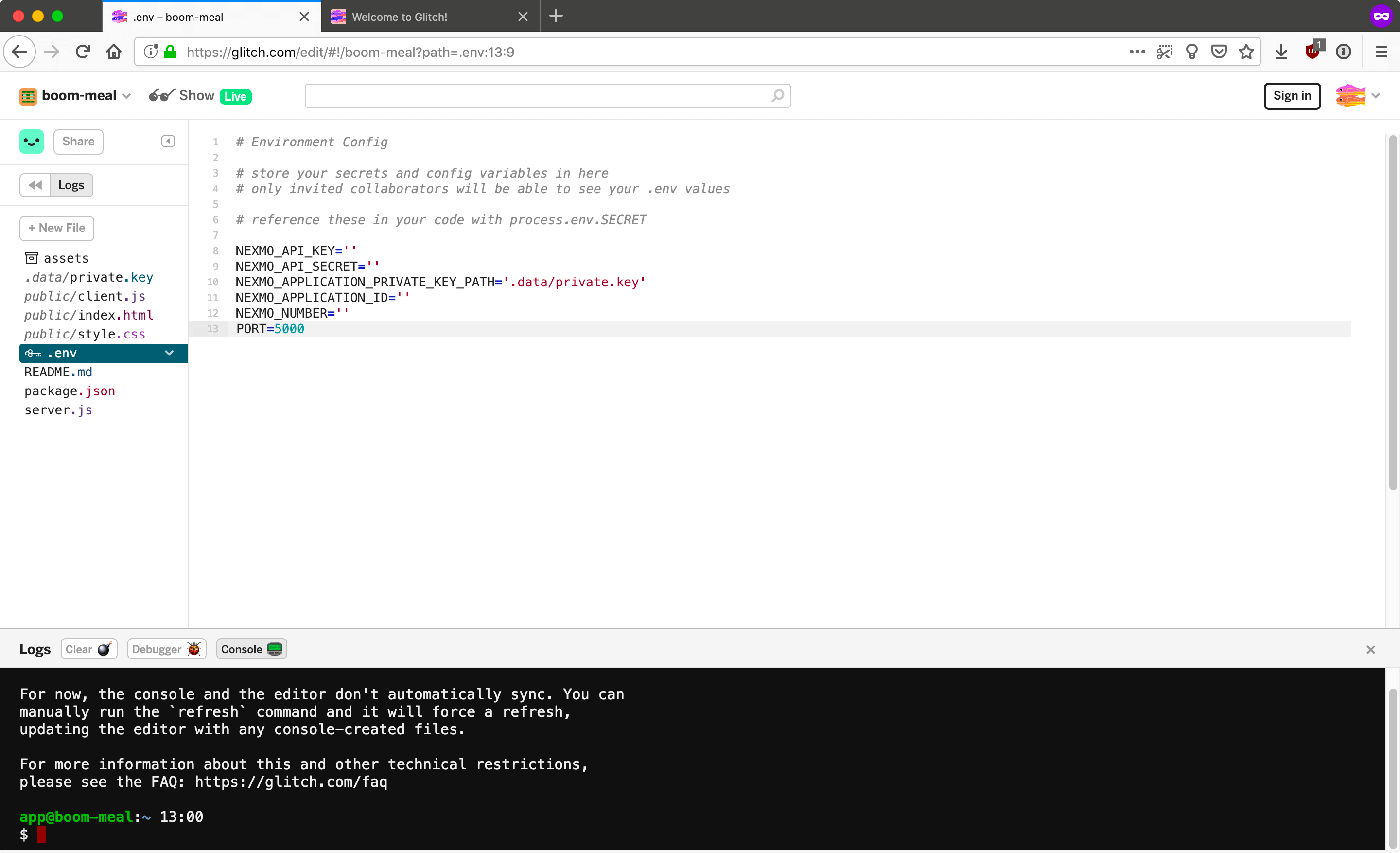Open server.js file
Image resolution: width=1400 pixels, height=853 pixels.
(58, 410)
